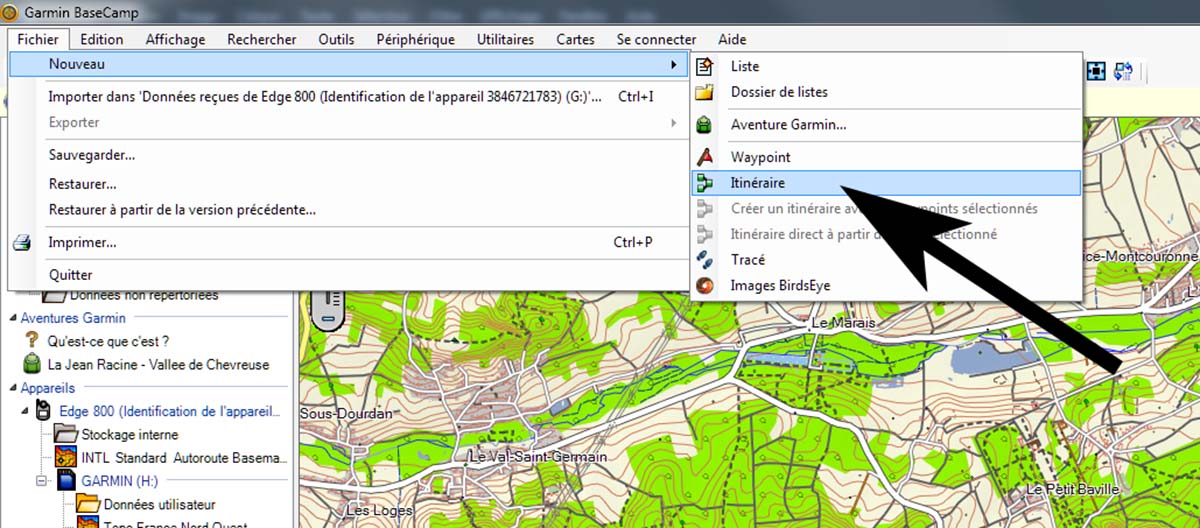1200x528 pixels.
Task: Click the Le Marais label on the map
Action: click(843, 324)
